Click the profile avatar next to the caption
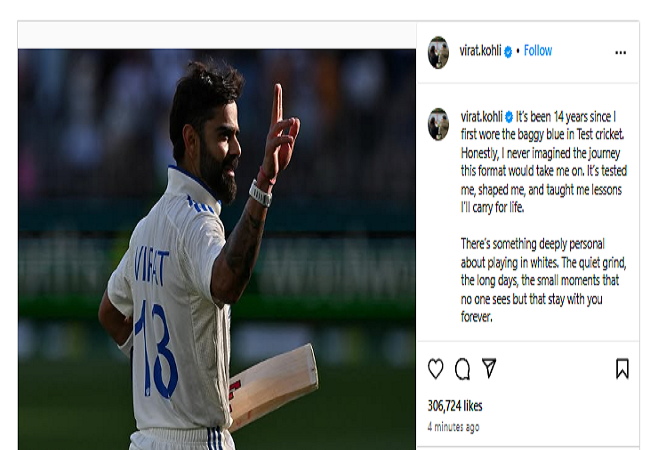 click(x=438, y=124)
